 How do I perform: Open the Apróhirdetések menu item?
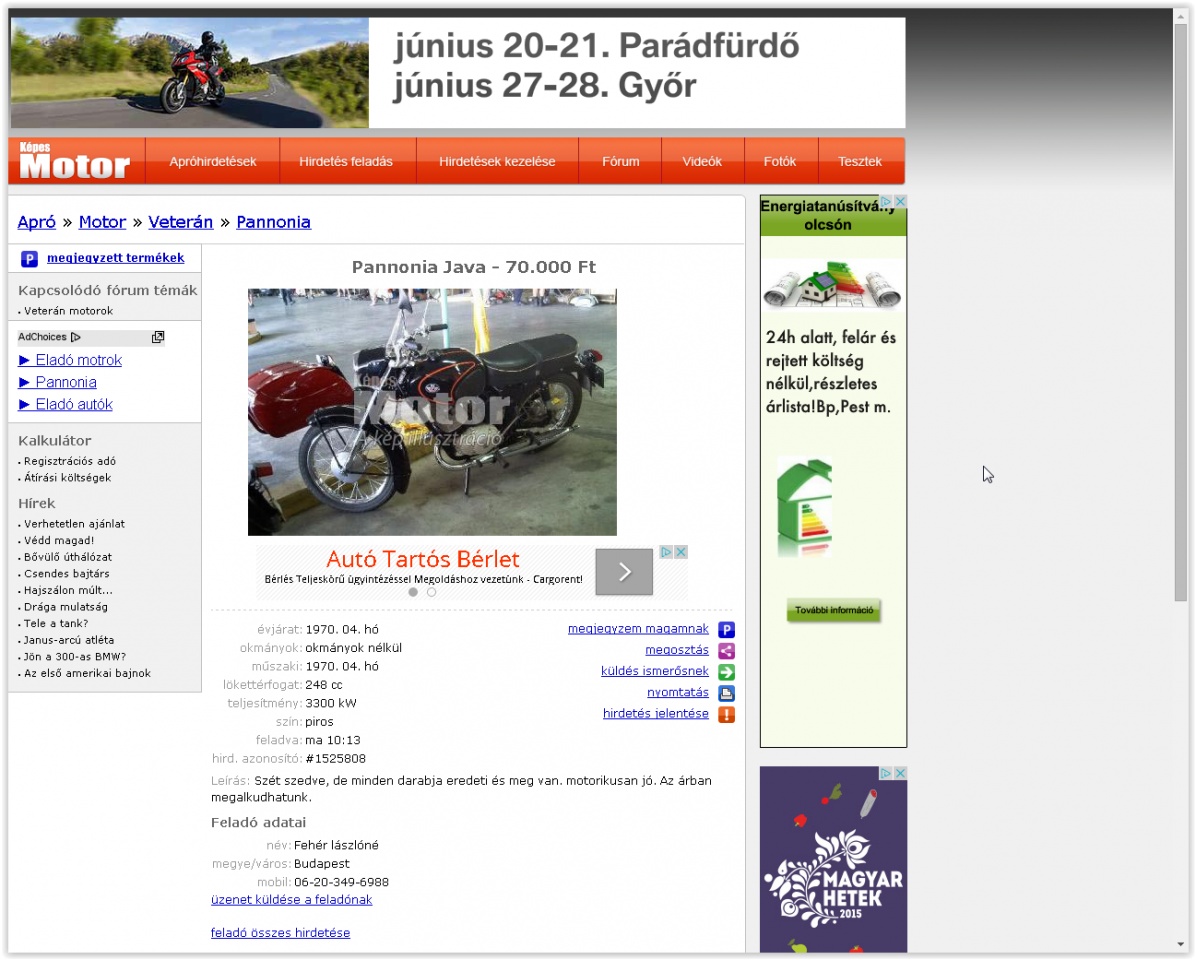[x=213, y=162]
